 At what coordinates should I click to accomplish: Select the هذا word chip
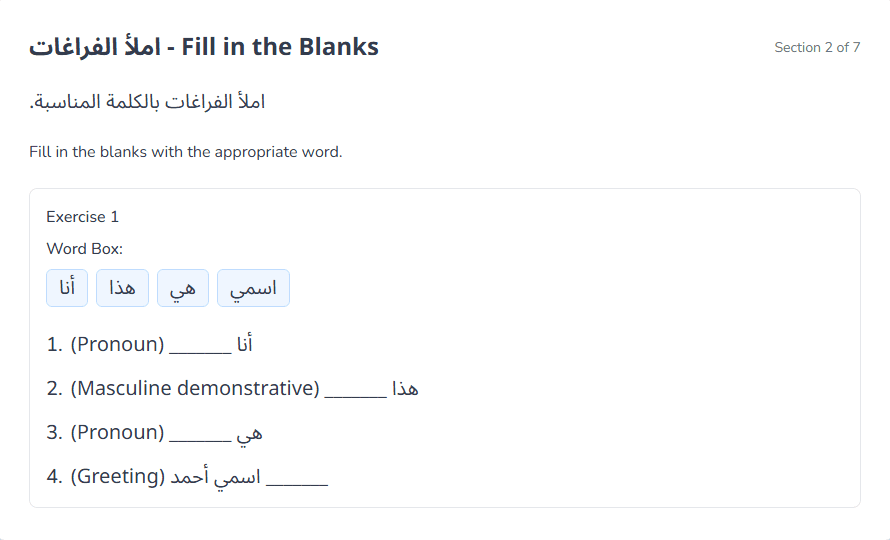tap(122, 288)
